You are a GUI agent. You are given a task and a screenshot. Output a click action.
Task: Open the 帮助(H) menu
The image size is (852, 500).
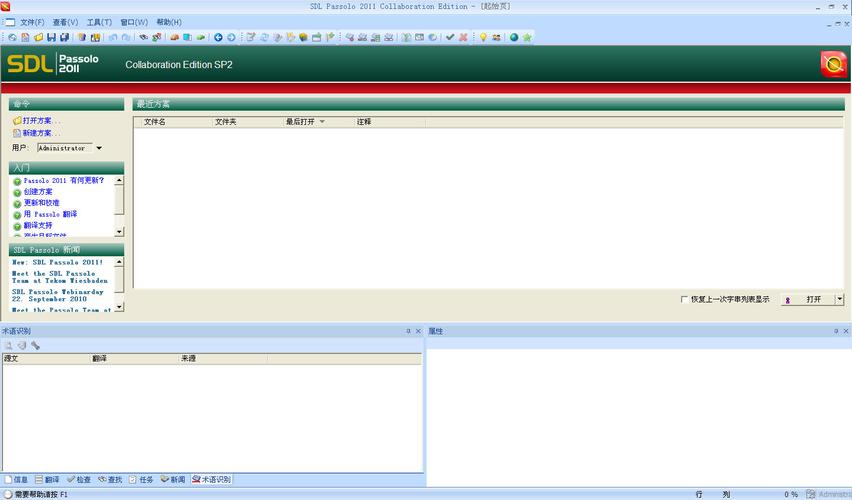pos(169,22)
